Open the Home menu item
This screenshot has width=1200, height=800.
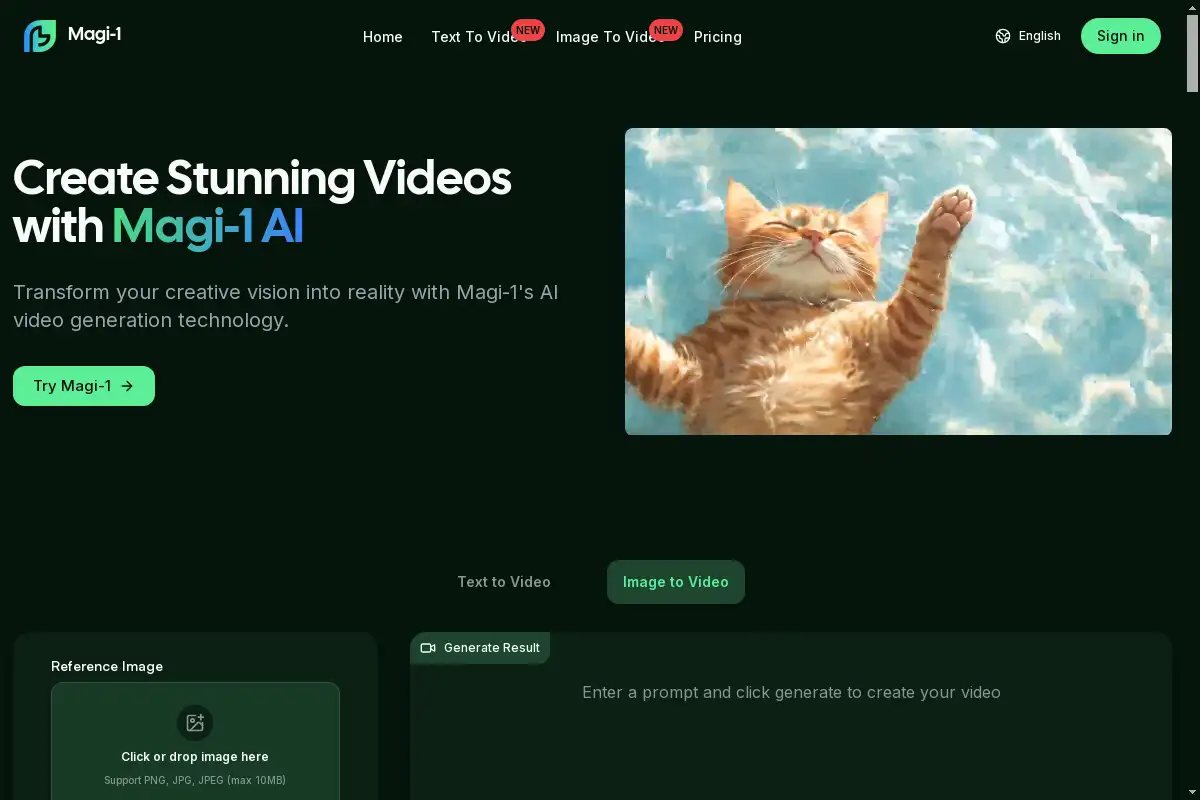(x=383, y=37)
